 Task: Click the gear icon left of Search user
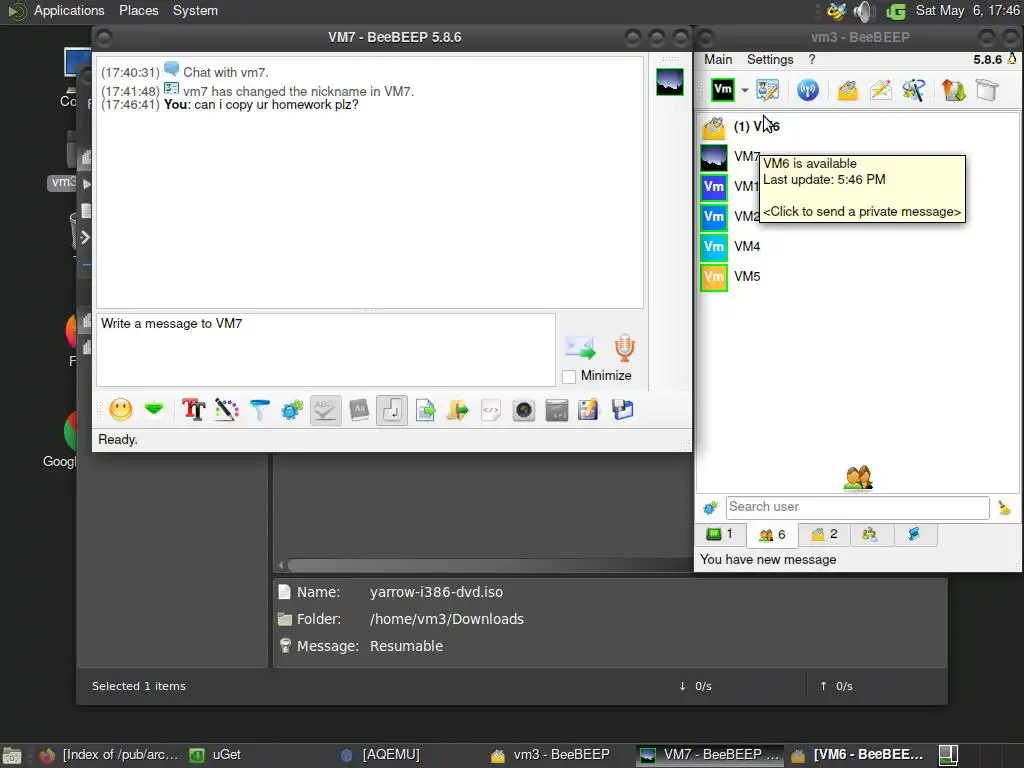coord(711,507)
